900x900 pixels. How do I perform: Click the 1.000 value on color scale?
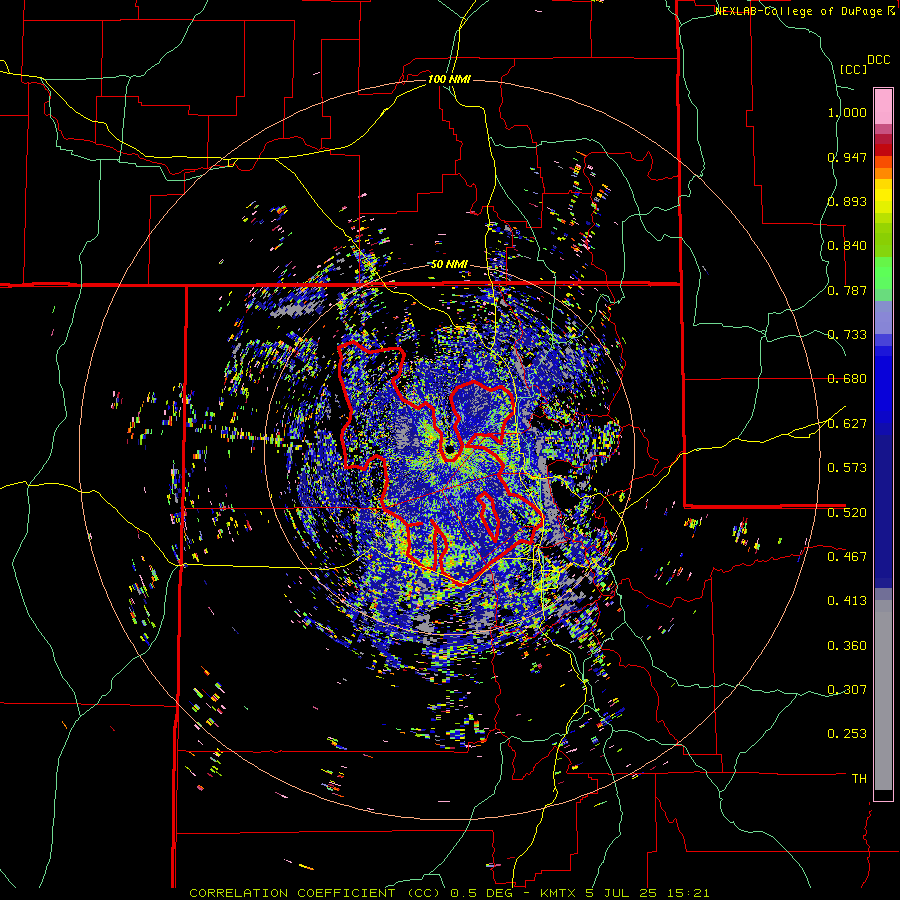847,112
